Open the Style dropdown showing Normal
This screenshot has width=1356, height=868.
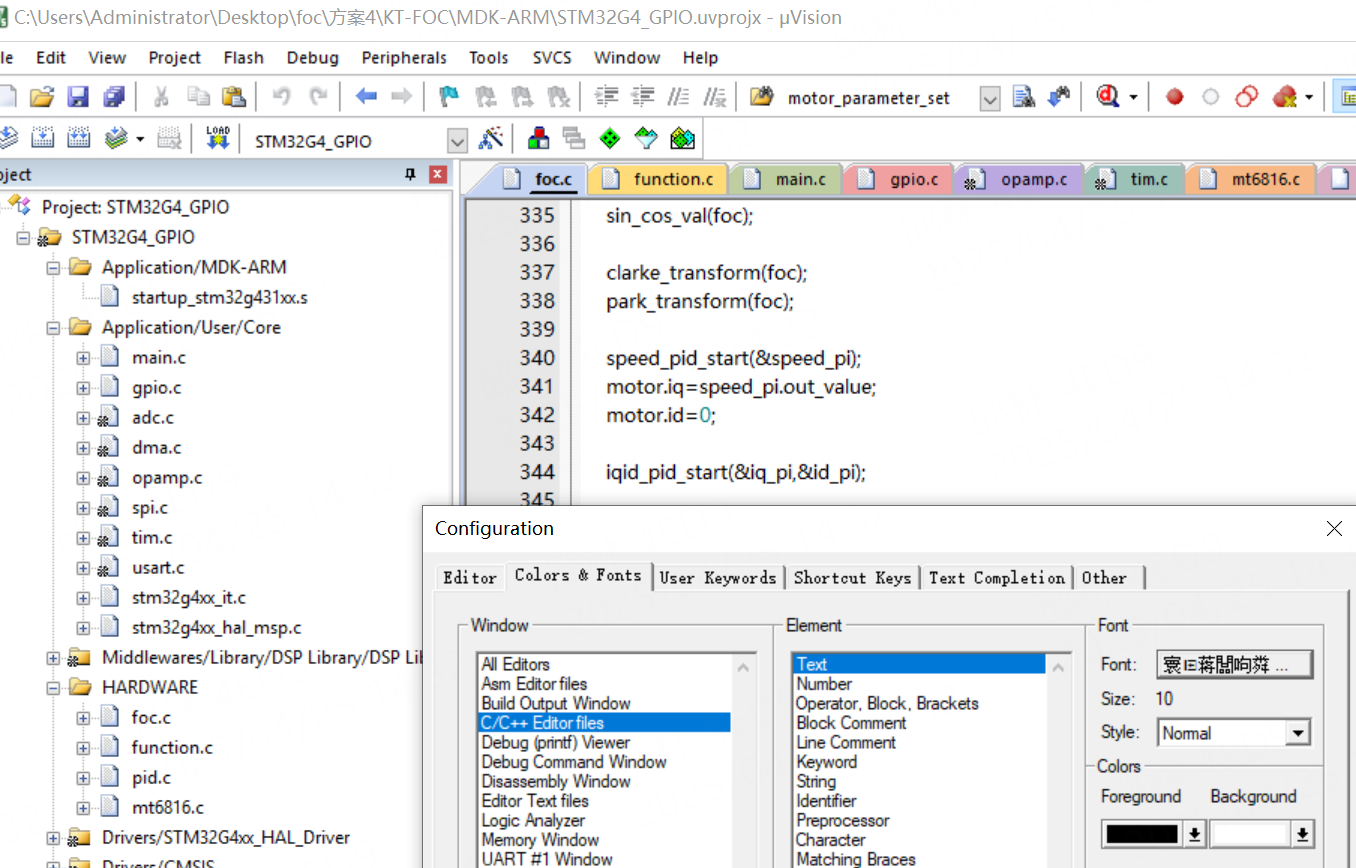tap(1298, 733)
